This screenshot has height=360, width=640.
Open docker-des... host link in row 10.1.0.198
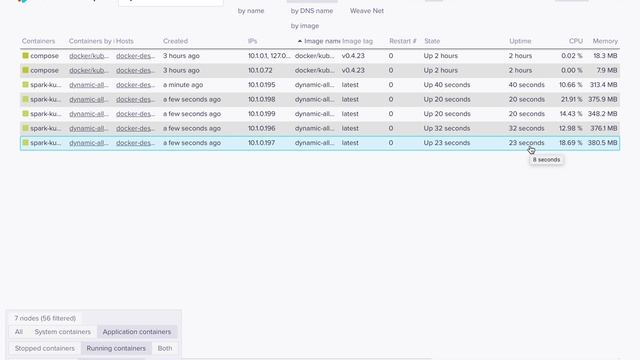[x=136, y=99]
